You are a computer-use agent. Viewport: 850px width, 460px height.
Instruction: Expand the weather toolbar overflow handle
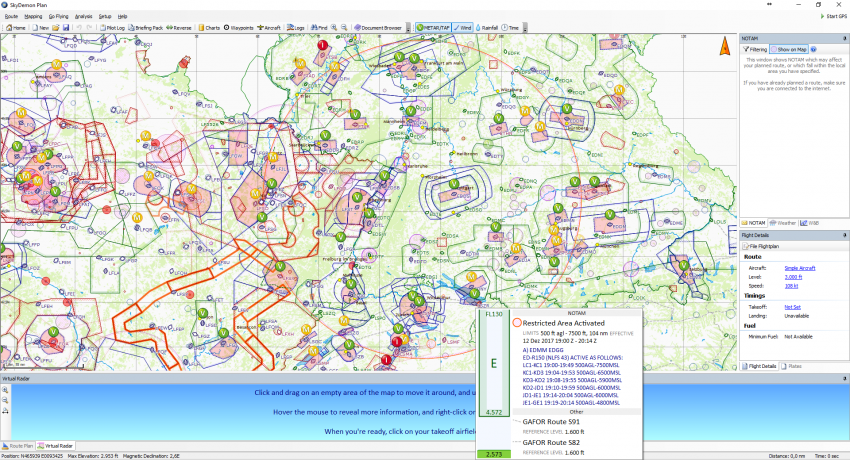tap(525, 28)
